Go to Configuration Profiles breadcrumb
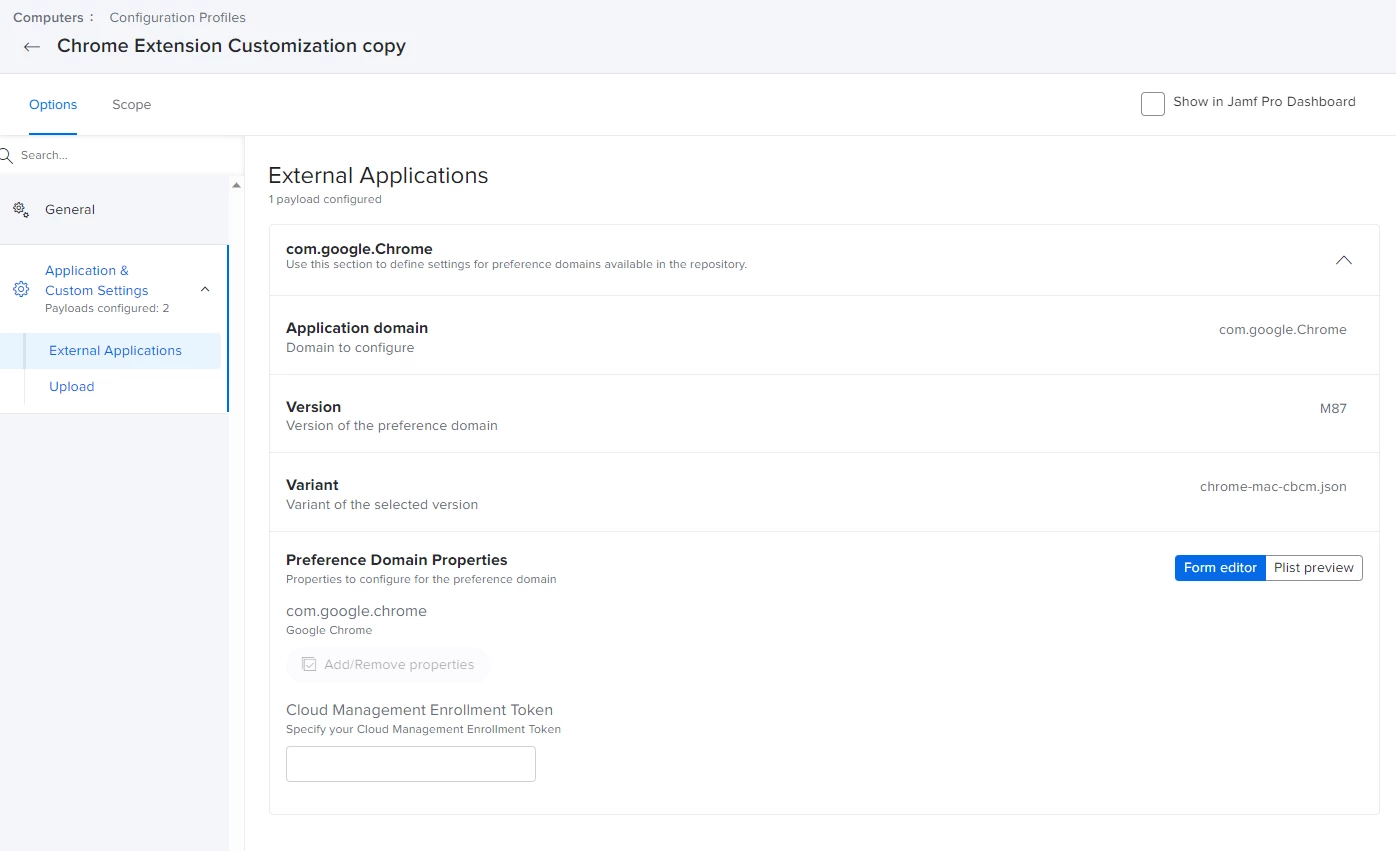The width and height of the screenshot is (1396, 851). (177, 17)
